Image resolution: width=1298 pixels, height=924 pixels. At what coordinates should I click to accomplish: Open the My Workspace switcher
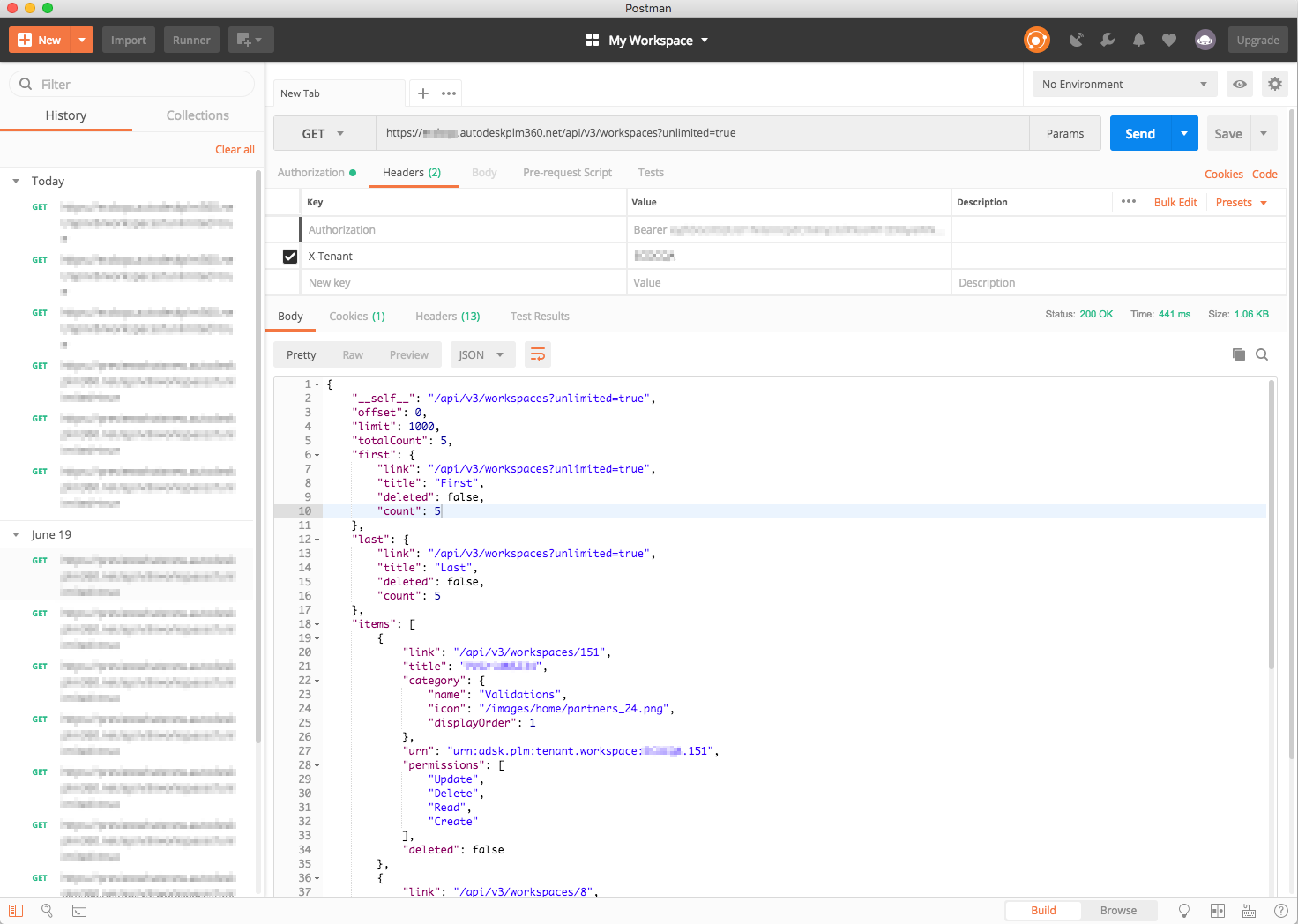[647, 41]
